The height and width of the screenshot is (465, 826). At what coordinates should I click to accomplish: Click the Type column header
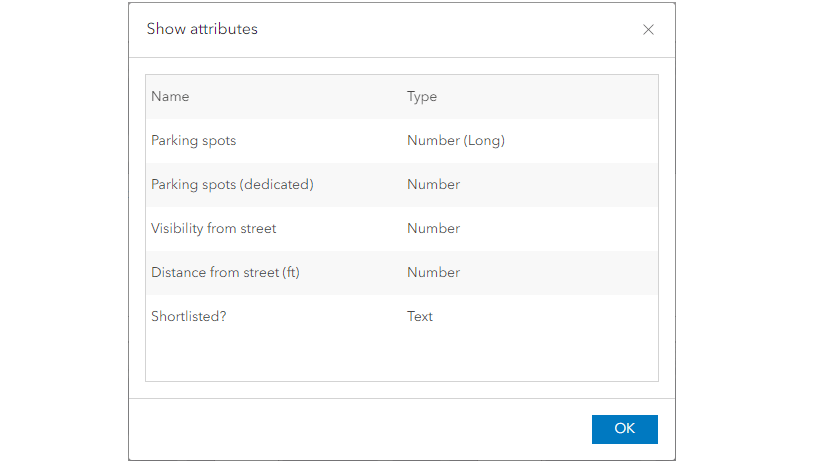(x=422, y=97)
